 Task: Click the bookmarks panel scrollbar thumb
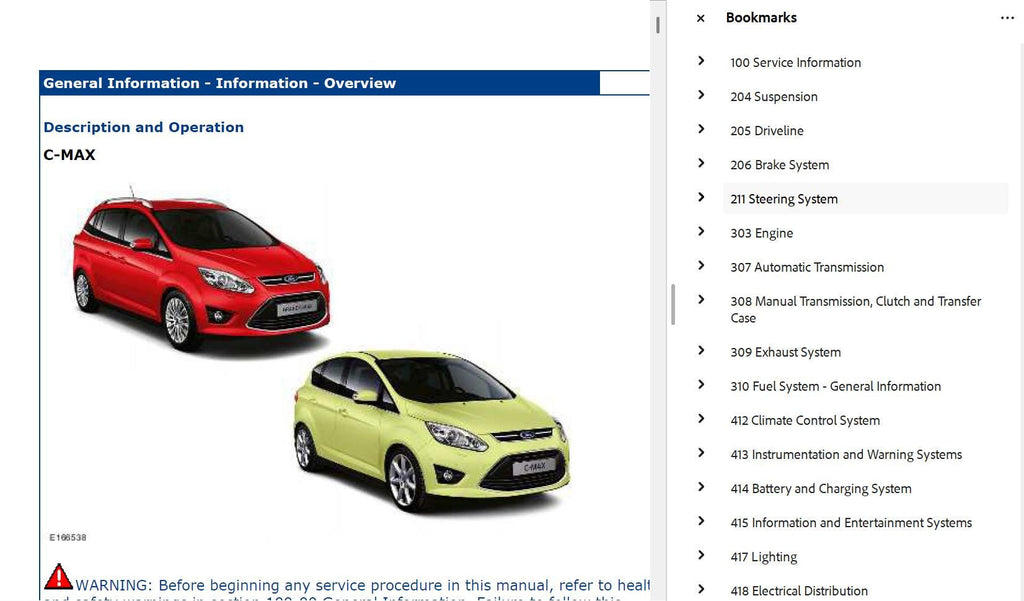(x=673, y=304)
